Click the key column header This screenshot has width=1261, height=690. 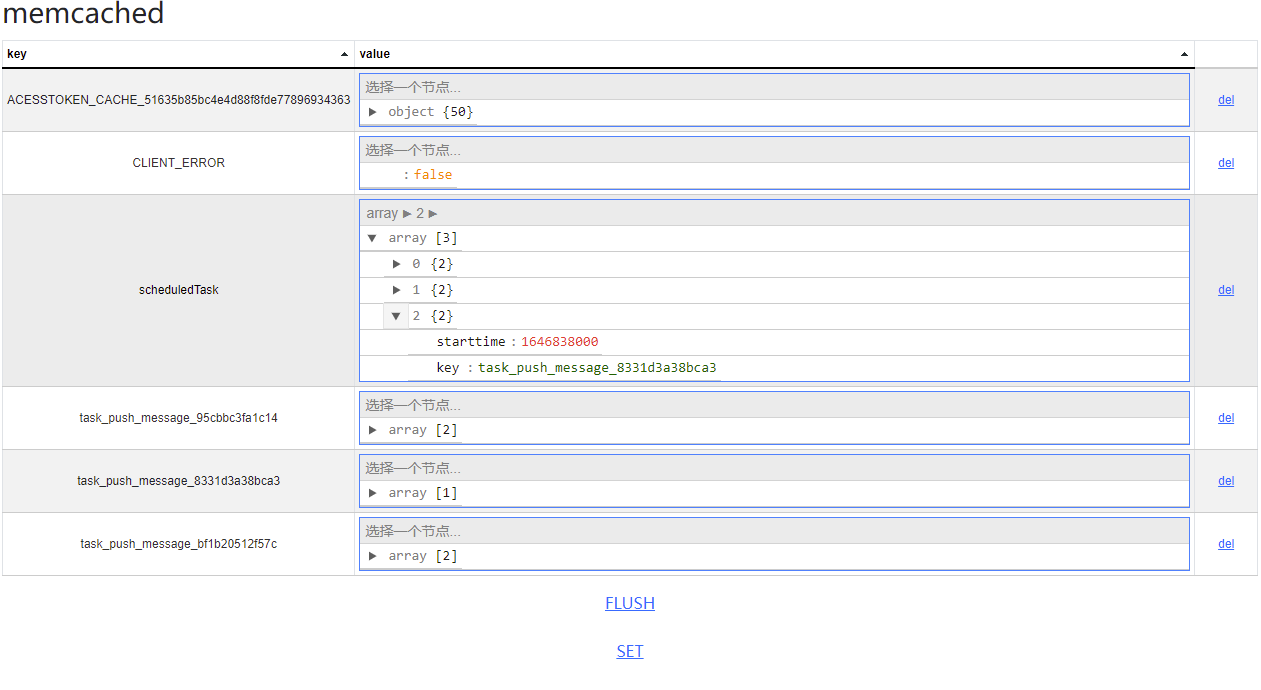coord(178,54)
